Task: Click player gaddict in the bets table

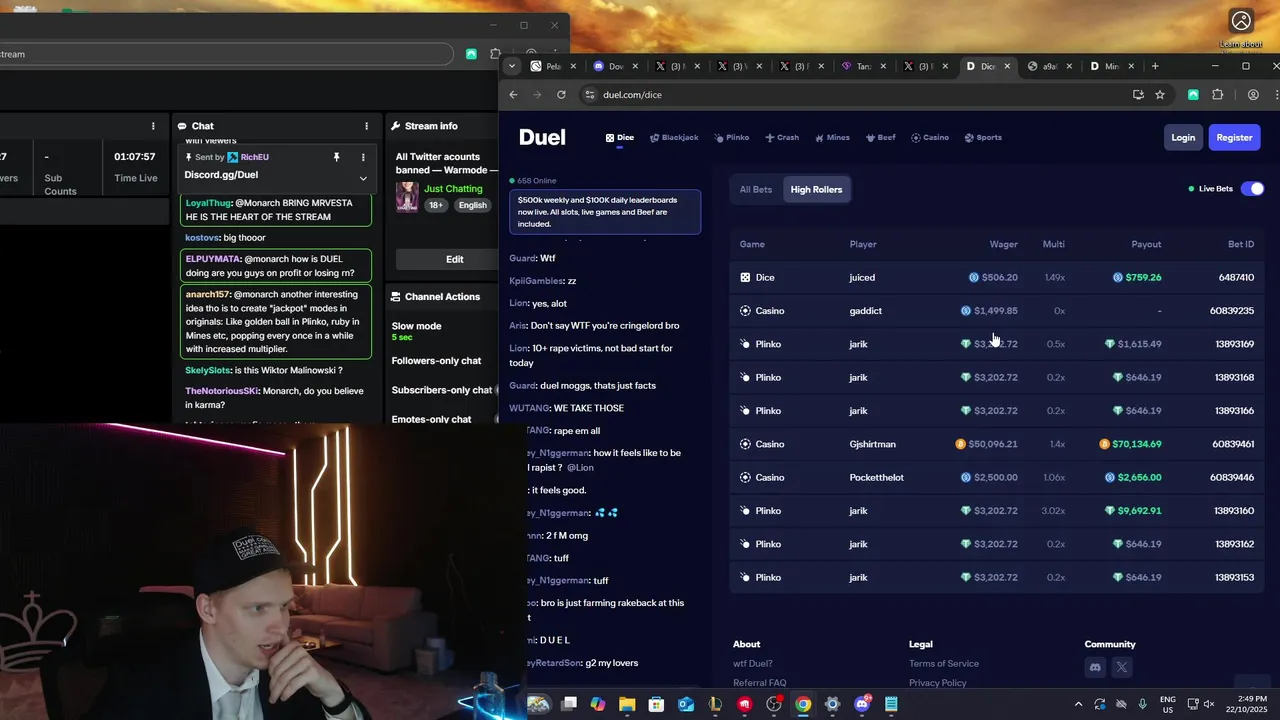Action: pyautogui.click(x=866, y=311)
